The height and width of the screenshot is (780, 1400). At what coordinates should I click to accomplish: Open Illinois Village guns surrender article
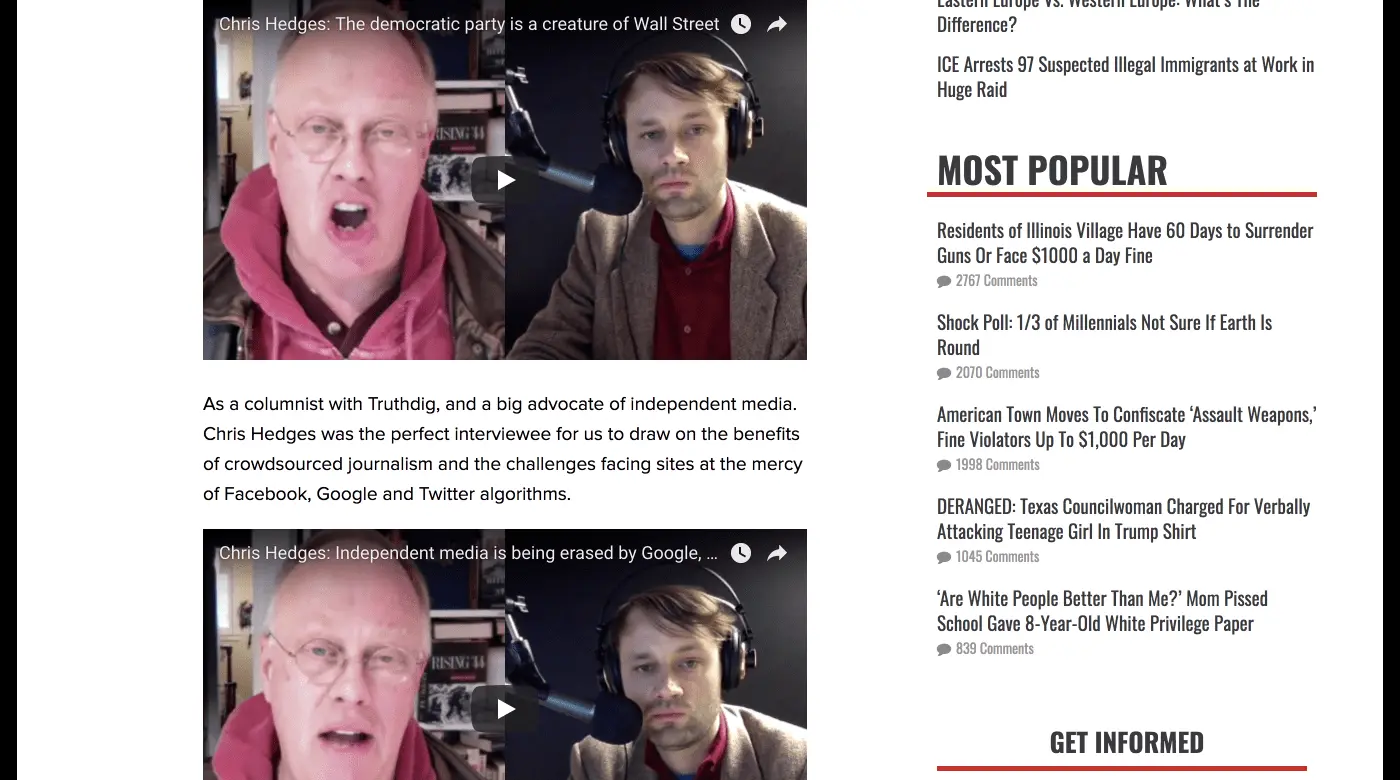(x=1125, y=243)
